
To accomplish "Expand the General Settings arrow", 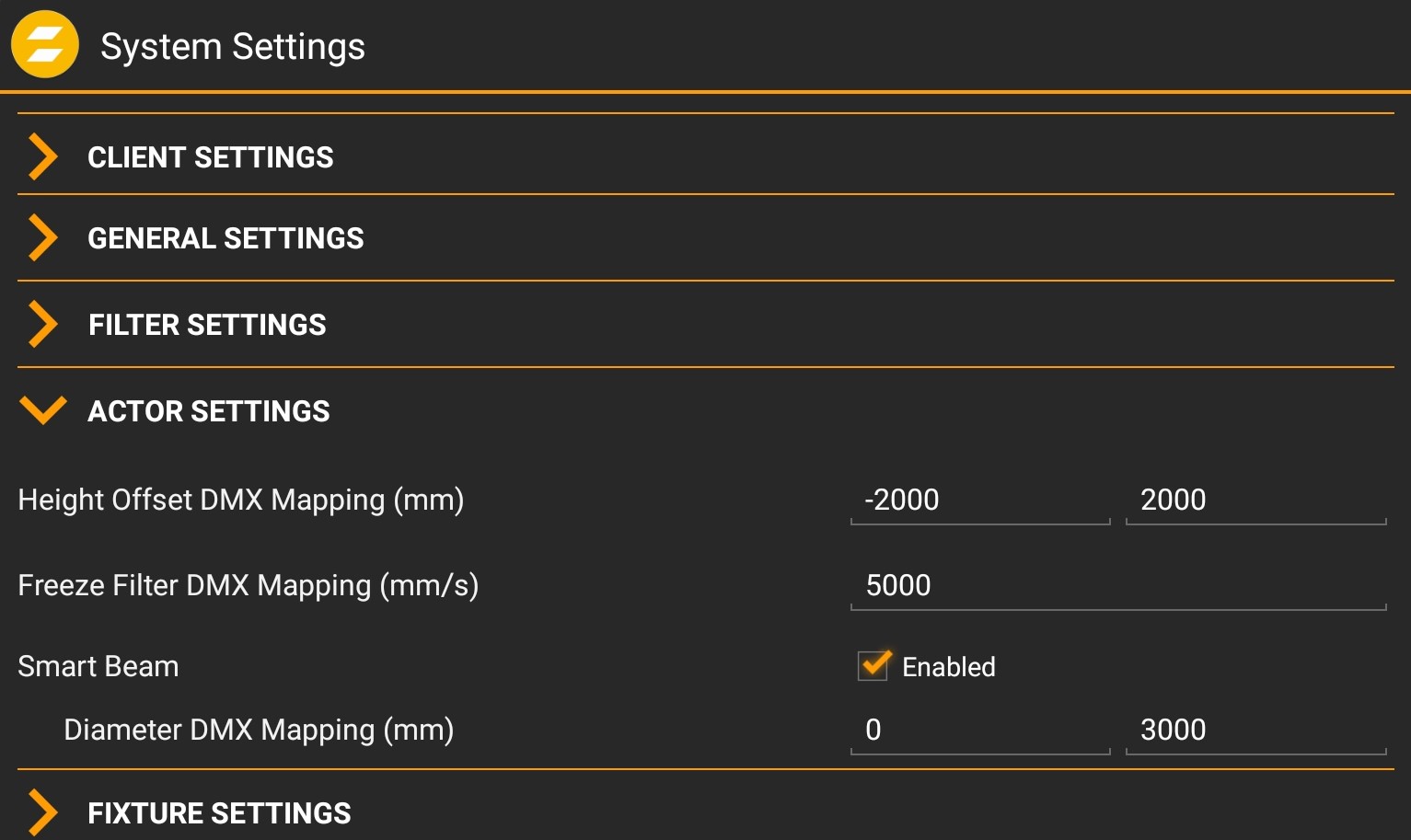I will coord(42,237).
